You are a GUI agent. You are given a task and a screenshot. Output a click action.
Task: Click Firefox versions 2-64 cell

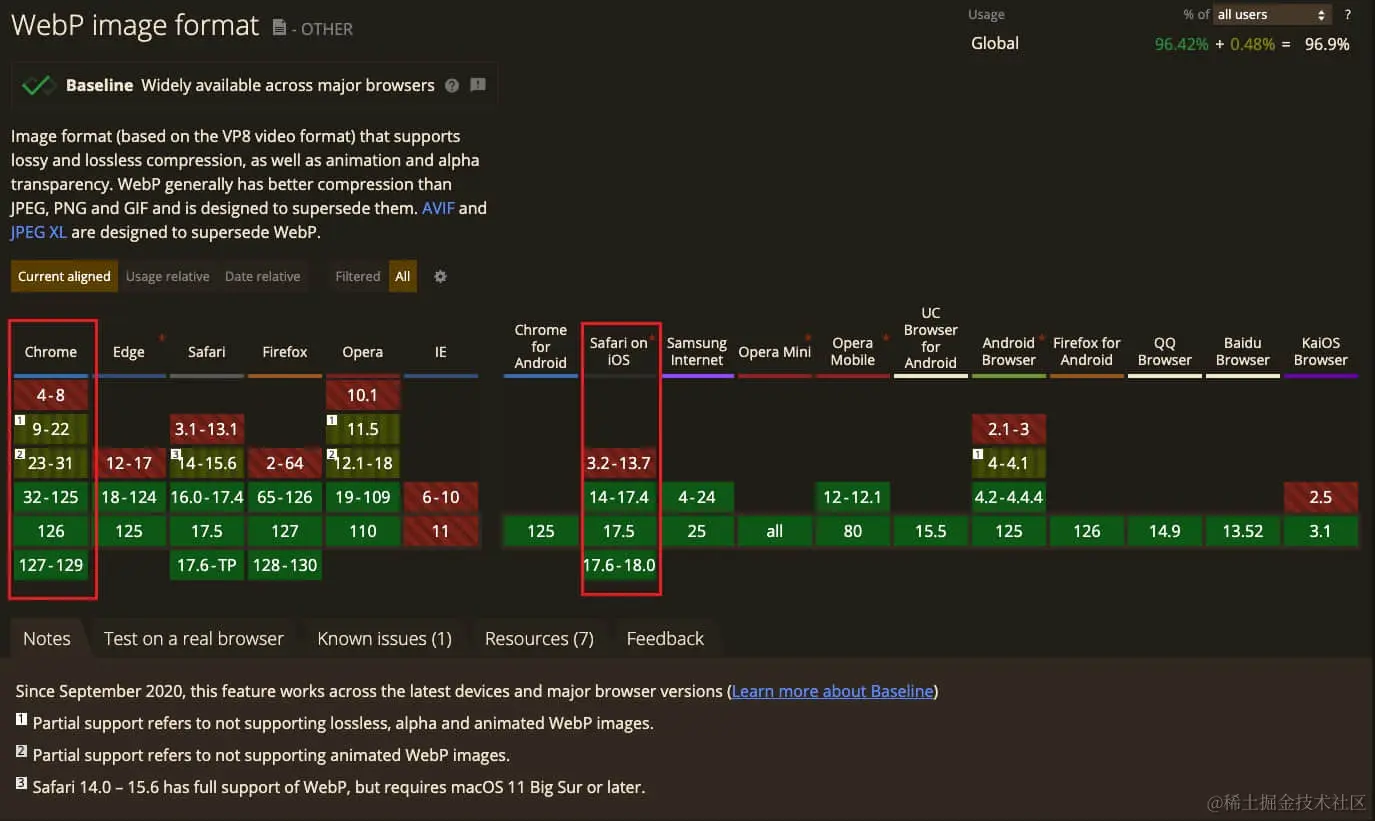click(x=285, y=463)
